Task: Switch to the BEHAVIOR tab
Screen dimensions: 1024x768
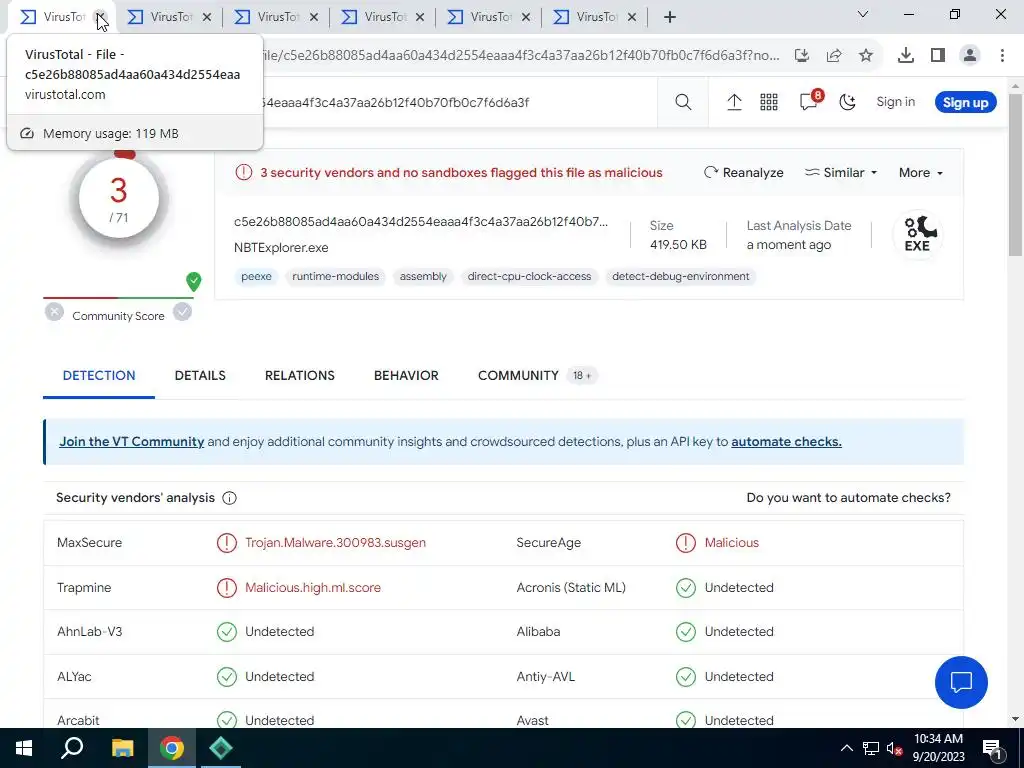Action: (x=406, y=376)
